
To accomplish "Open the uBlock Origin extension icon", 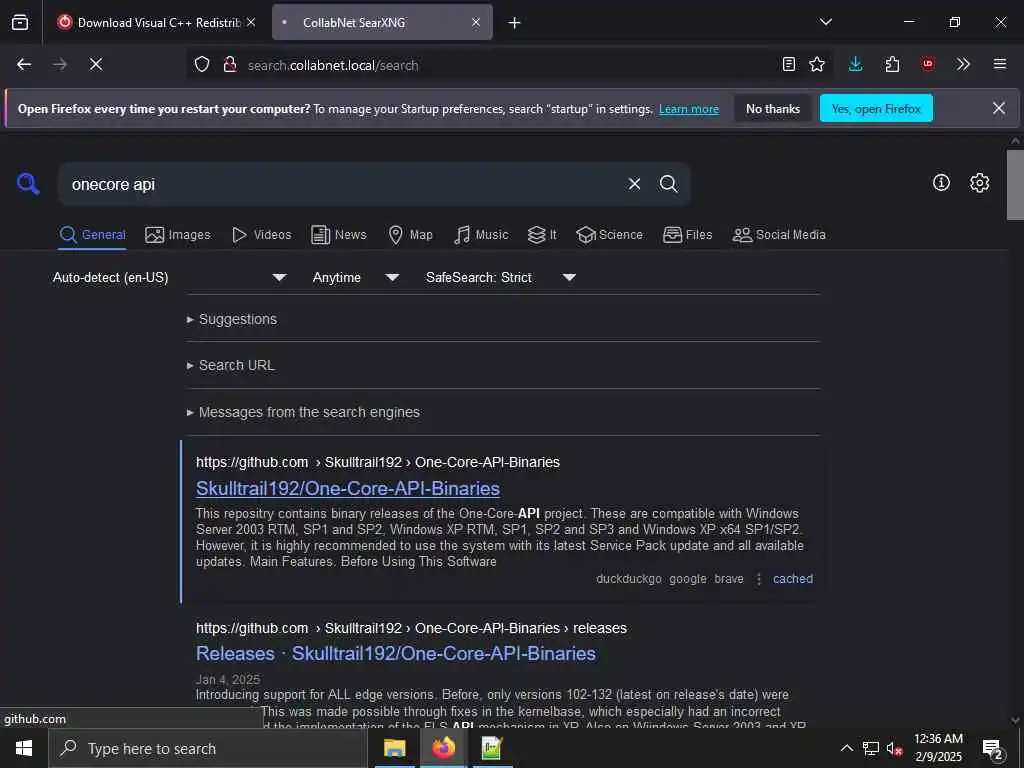I will point(928,64).
